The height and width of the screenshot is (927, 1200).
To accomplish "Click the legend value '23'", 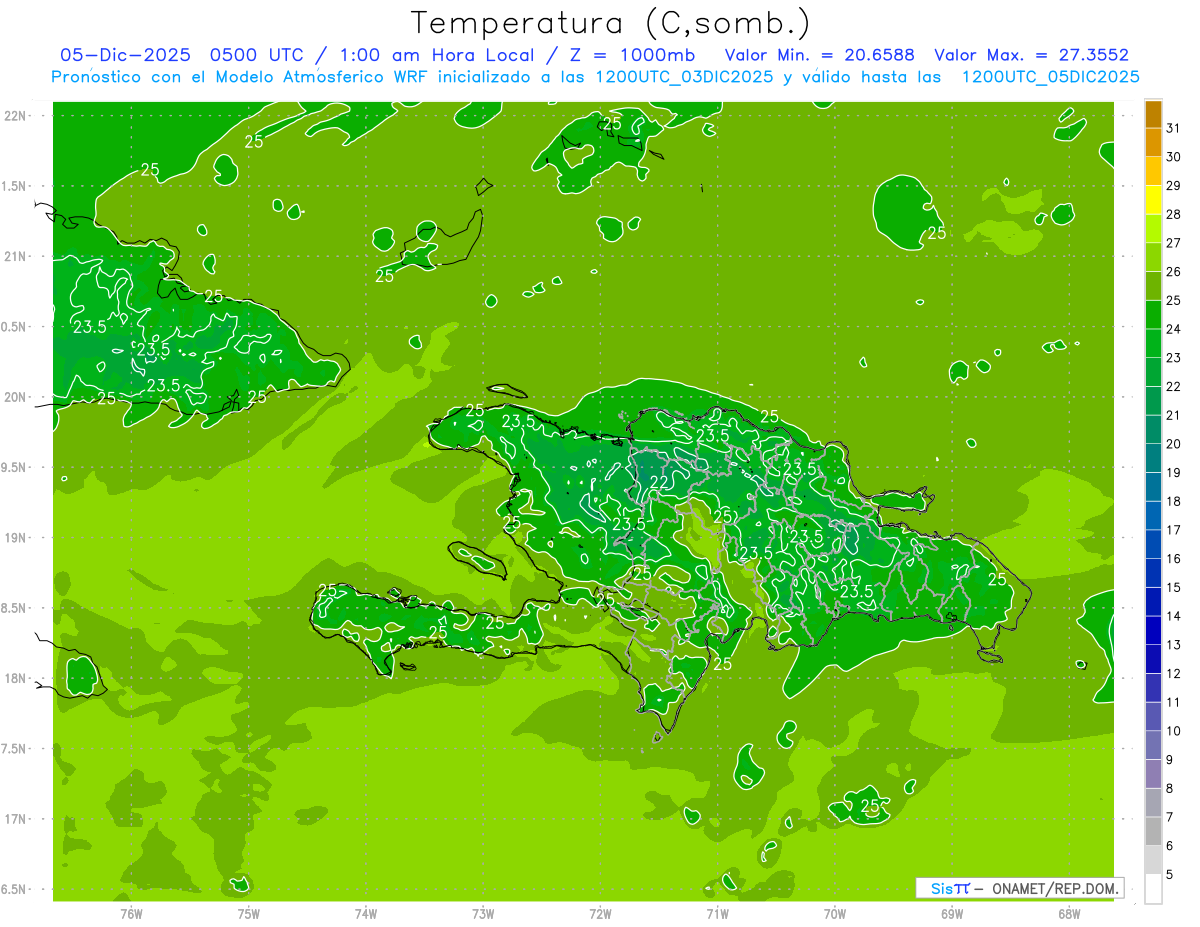I will [1173, 357].
